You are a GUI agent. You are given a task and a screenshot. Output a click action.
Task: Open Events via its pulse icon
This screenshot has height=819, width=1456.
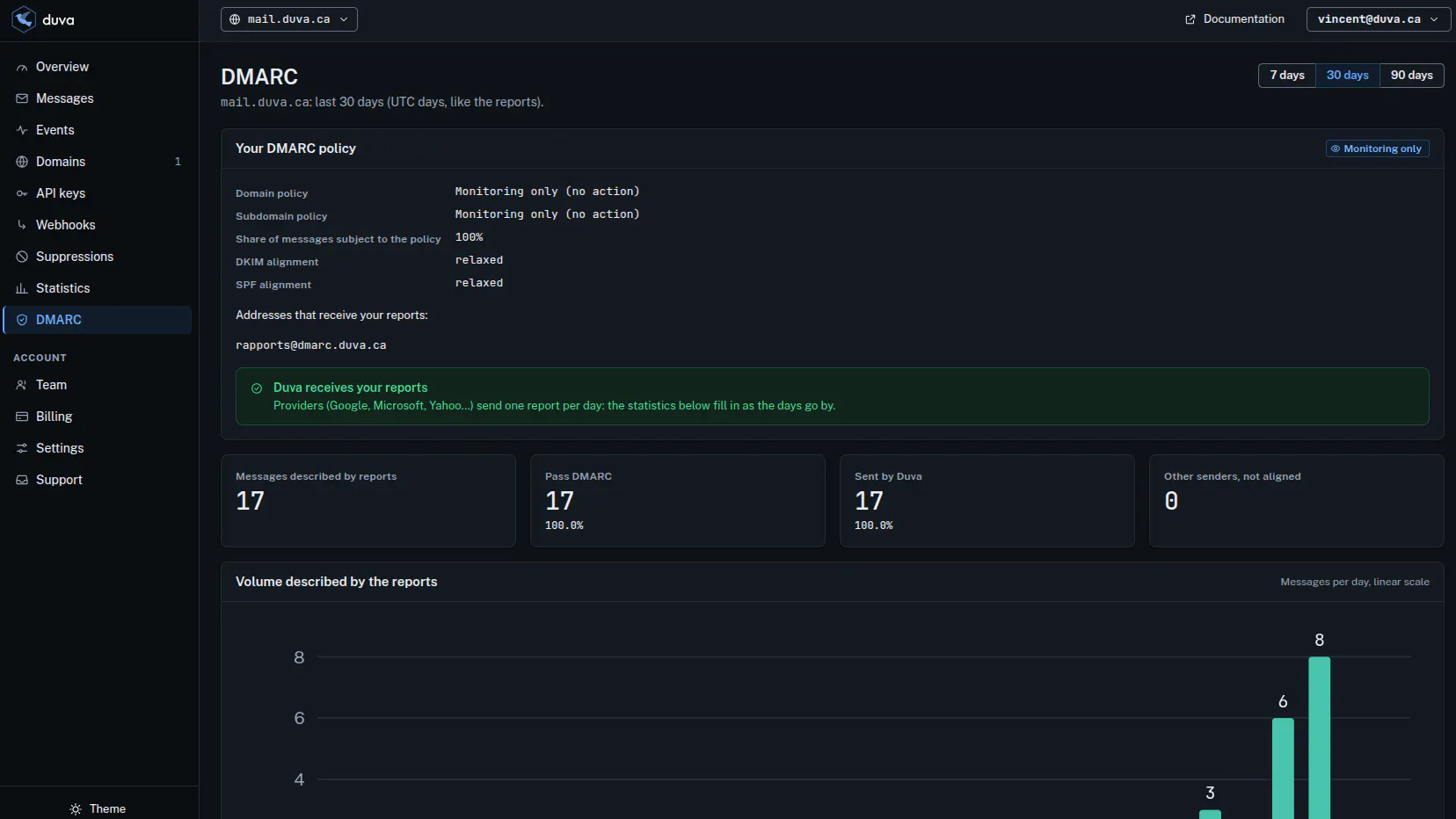(22, 130)
